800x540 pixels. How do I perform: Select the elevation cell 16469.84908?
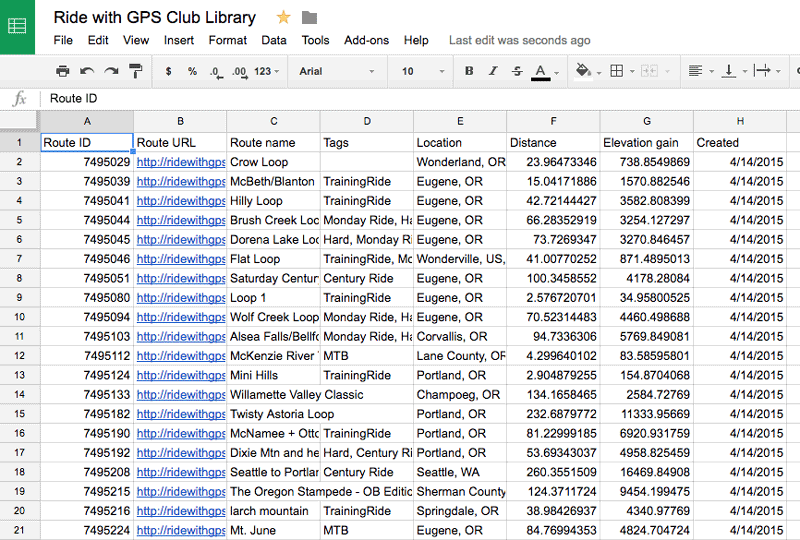[x=646, y=472]
